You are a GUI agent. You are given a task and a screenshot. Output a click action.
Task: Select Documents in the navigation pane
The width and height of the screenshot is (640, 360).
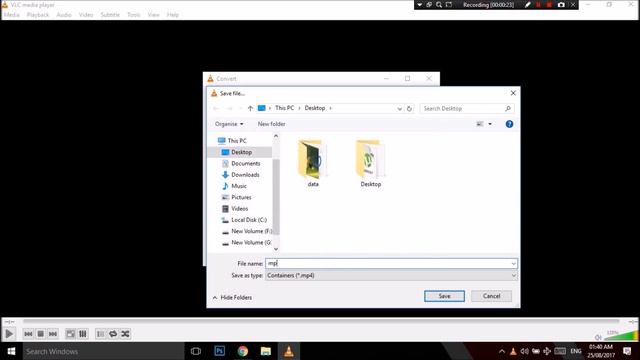pyautogui.click(x=245, y=164)
